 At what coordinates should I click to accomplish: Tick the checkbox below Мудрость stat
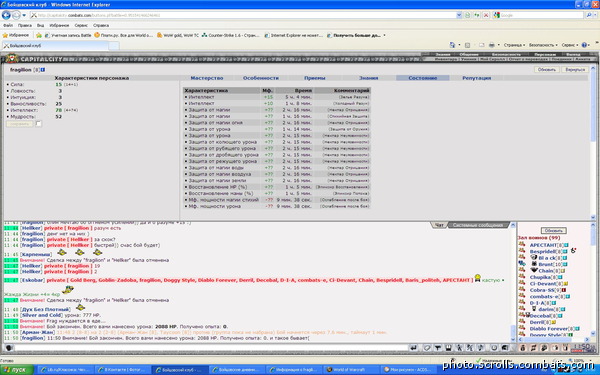pos(39,124)
